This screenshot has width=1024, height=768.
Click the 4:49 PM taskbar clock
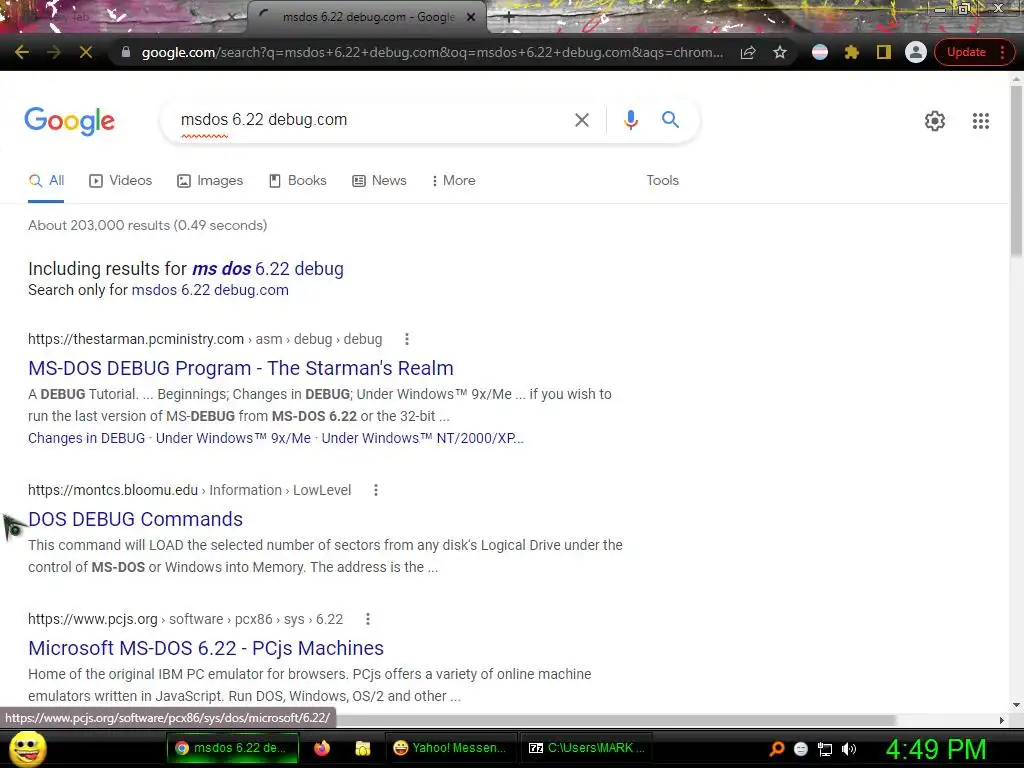[935, 749]
